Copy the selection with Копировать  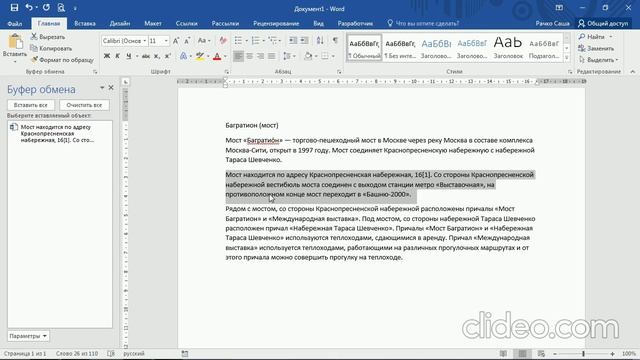tap(51, 48)
